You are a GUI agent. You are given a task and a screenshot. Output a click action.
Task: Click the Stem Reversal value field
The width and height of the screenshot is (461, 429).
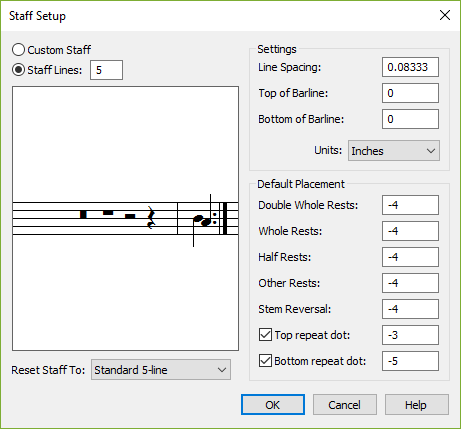point(410,309)
